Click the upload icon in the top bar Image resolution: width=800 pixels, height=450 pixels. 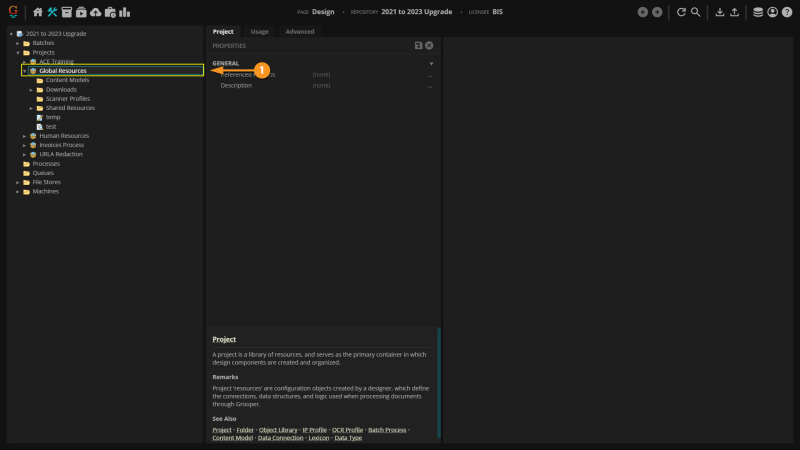734,12
